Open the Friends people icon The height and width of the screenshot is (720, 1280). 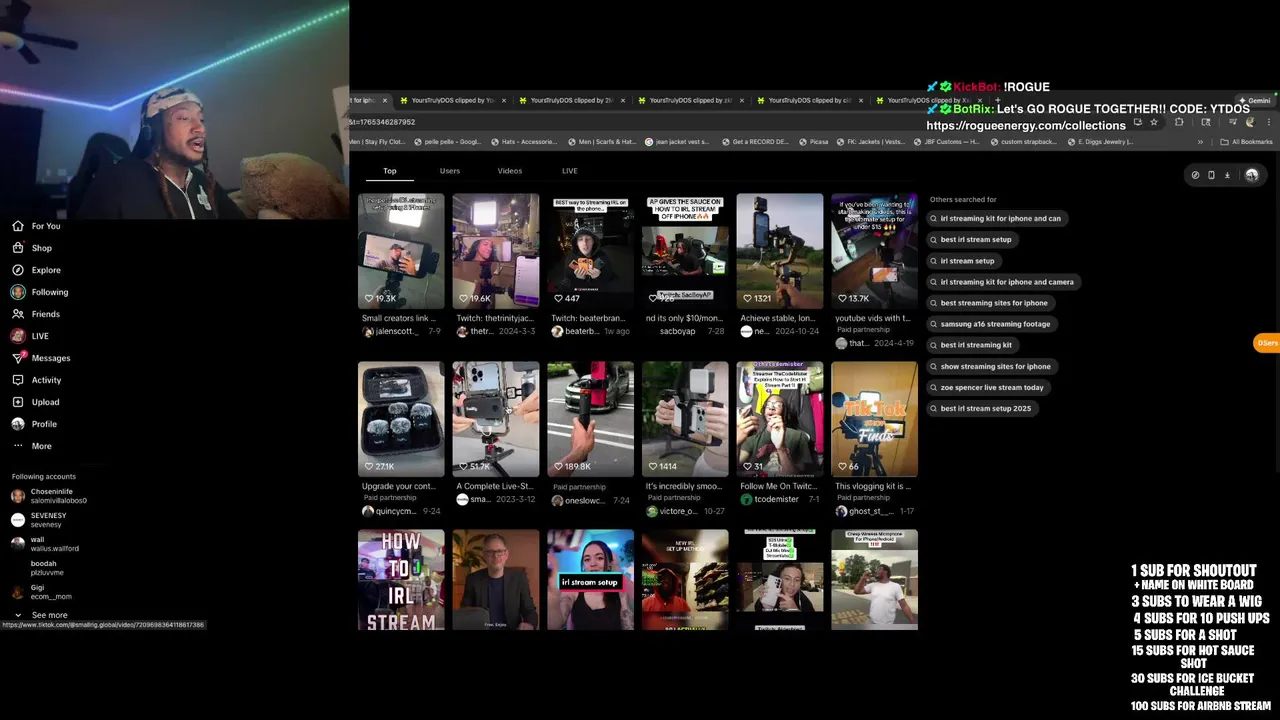(x=18, y=314)
